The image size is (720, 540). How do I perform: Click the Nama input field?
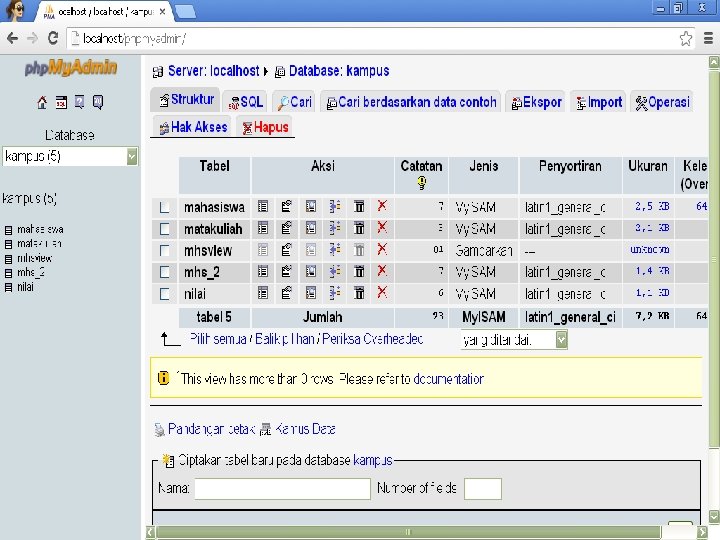[282, 489]
